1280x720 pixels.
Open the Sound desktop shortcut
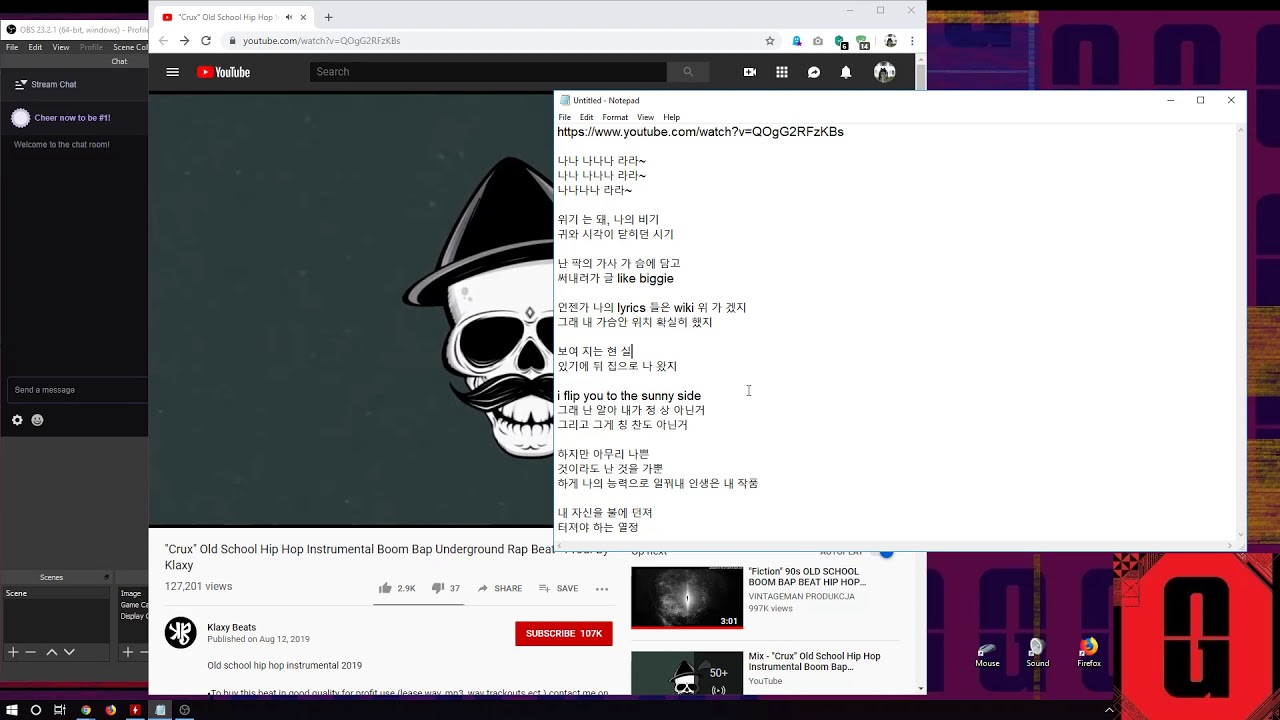pos(1037,653)
